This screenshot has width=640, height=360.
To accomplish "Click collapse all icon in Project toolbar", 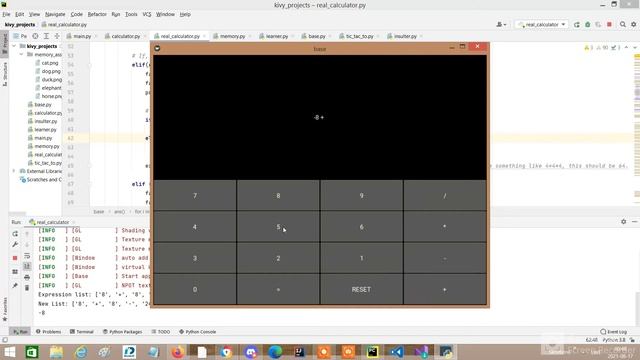I will pyautogui.click(x=57, y=36).
